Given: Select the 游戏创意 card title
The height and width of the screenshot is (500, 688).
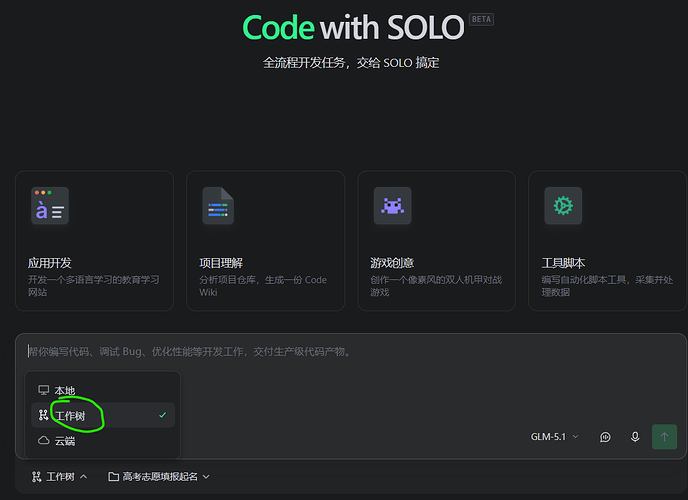Looking at the screenshot, I should pyautogui.click(x=392, y=263).
